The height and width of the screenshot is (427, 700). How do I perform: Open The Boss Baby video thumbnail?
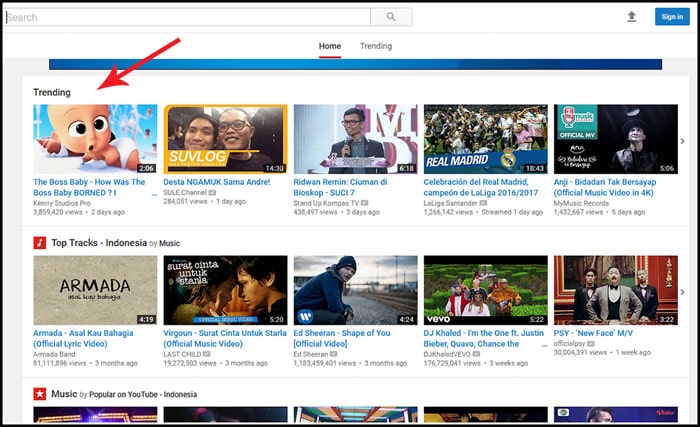click(x=95, y=139)
